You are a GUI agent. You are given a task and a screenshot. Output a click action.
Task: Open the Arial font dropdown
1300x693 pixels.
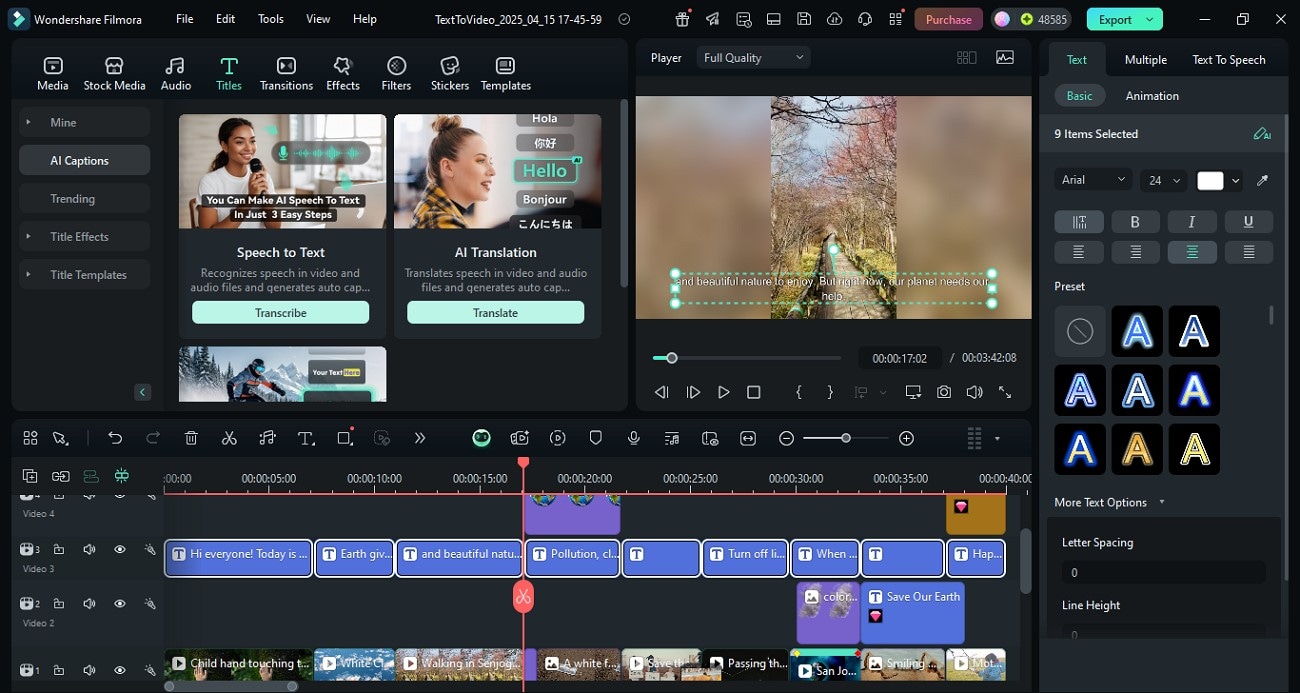tap(1093, 180)
